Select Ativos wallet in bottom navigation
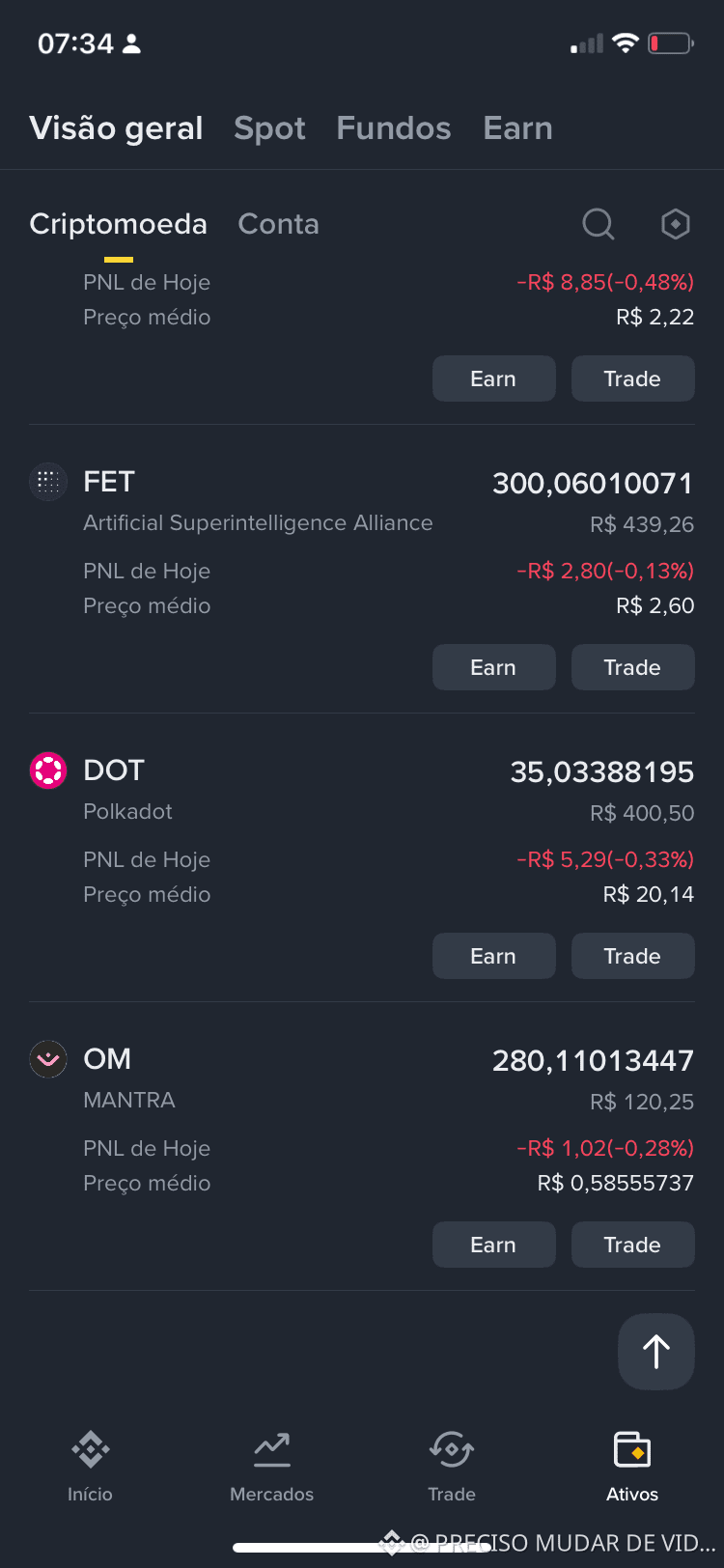This screenshot has height=1568, width=724. [x=632, y=1467]
